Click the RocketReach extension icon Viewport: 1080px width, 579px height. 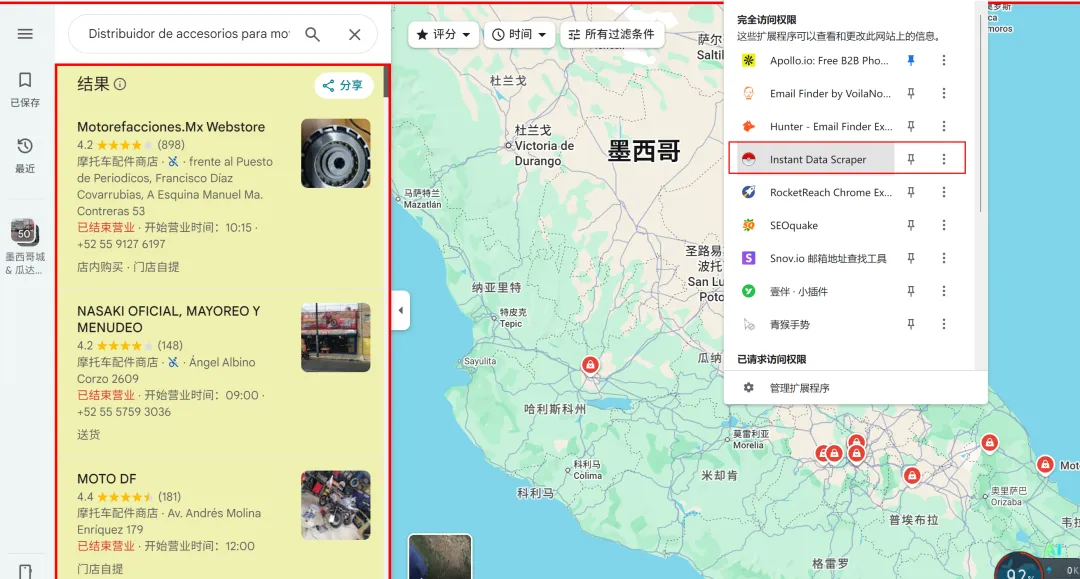click(x=749, y=192)
